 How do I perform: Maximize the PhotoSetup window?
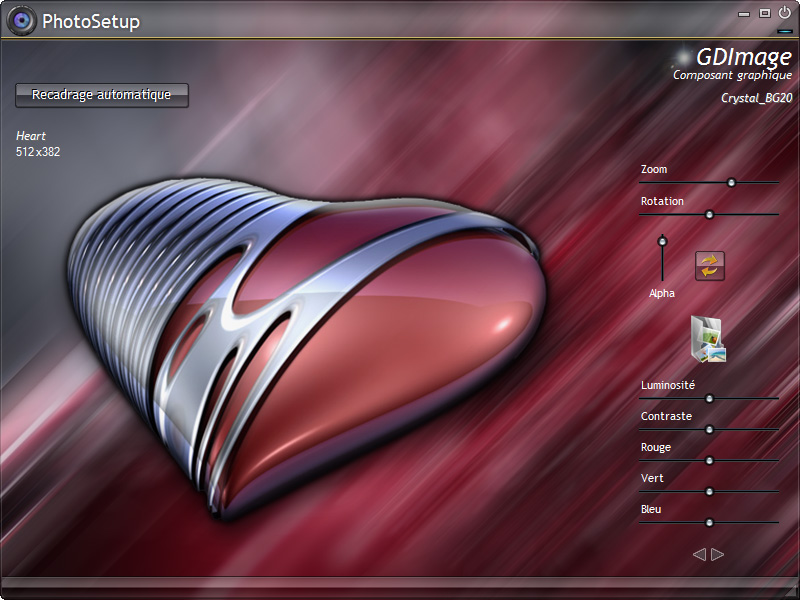[x=764, y=13]
